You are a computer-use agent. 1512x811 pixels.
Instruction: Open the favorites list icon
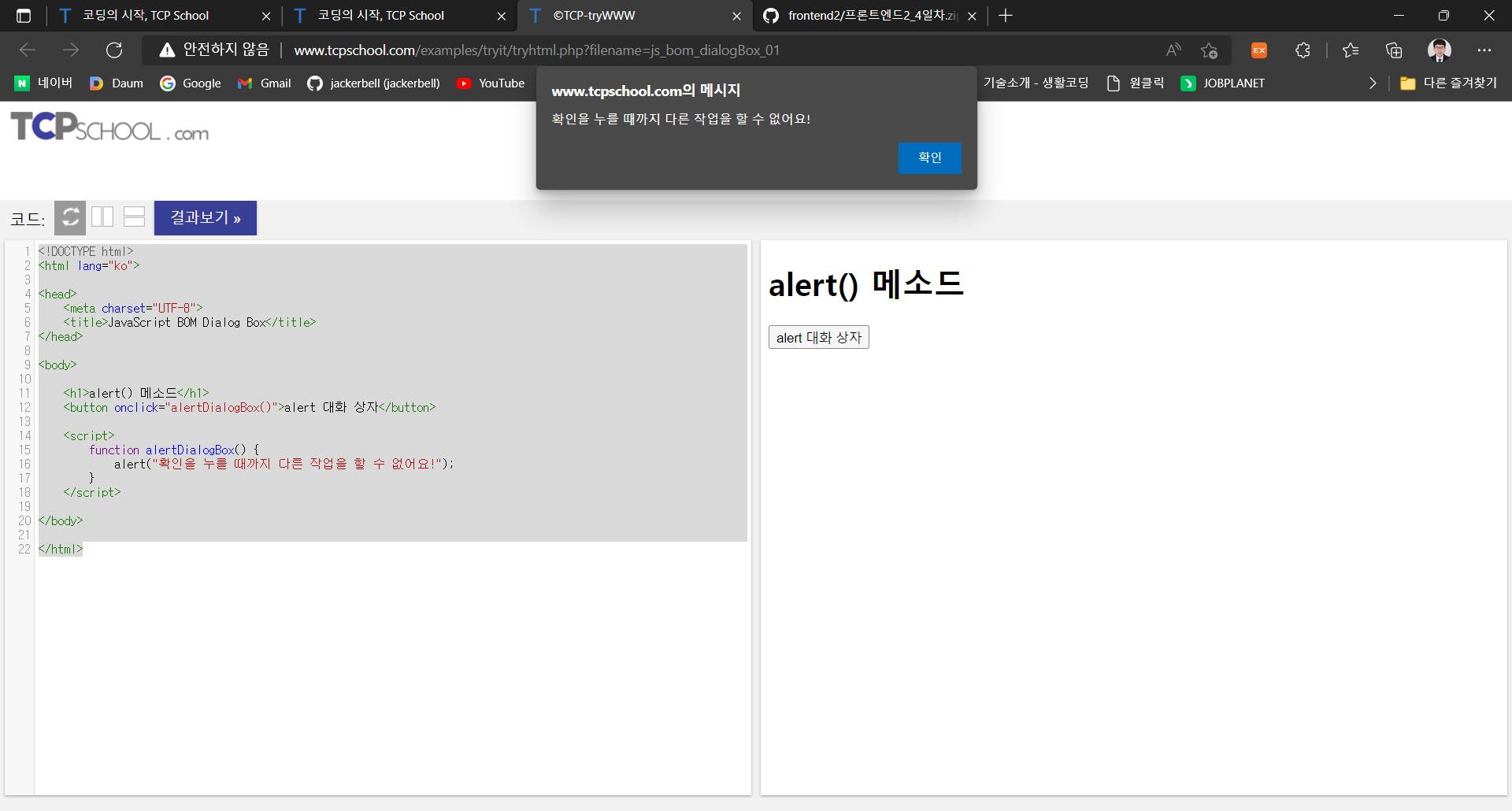(x=1351, y=50)
